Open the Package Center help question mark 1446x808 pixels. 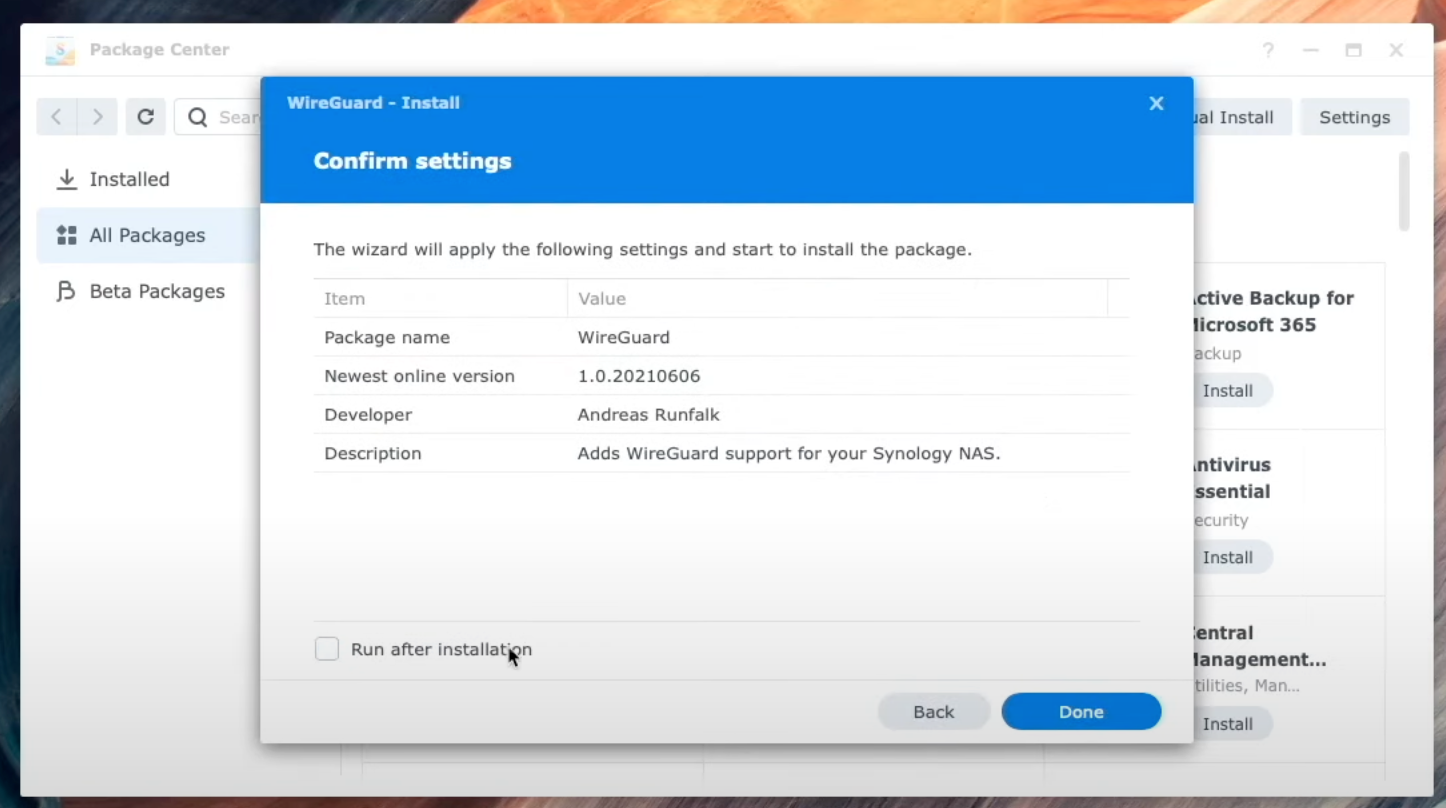1268,50
